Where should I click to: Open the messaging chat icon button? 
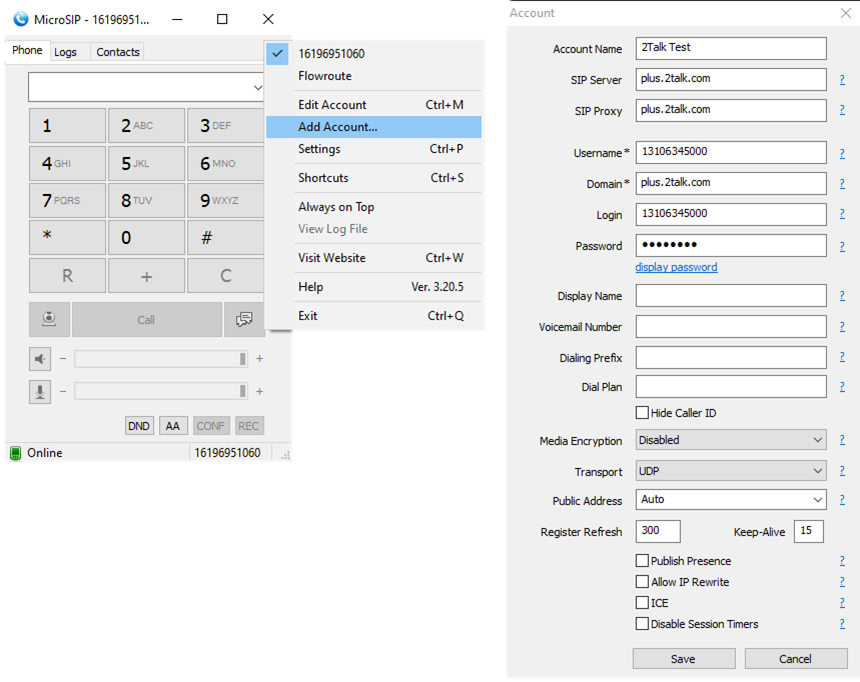[244, 319]
